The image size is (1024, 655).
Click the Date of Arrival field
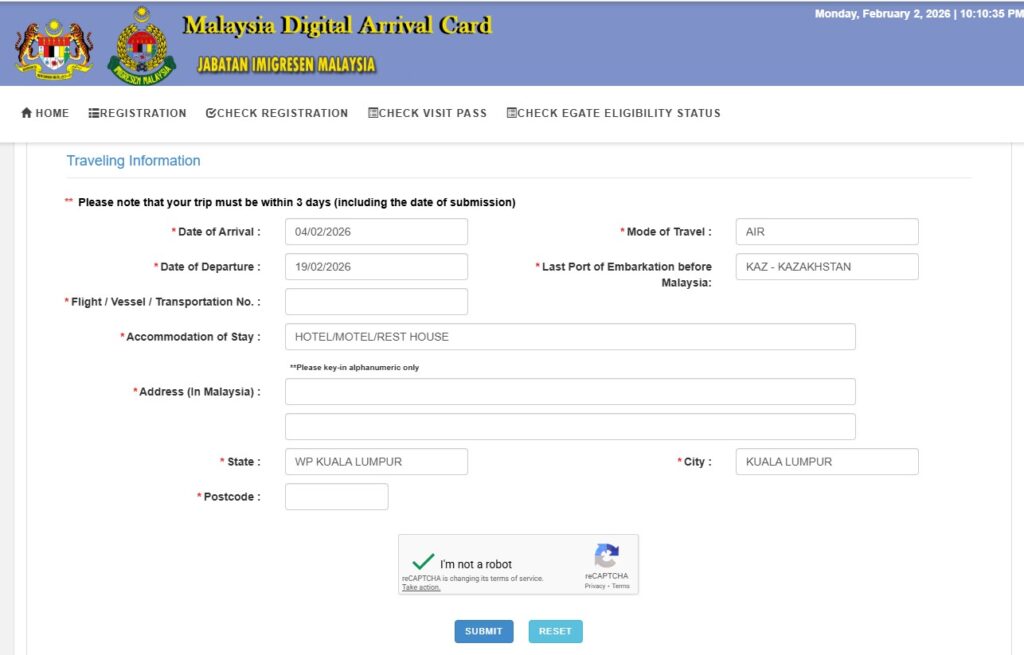376,232
